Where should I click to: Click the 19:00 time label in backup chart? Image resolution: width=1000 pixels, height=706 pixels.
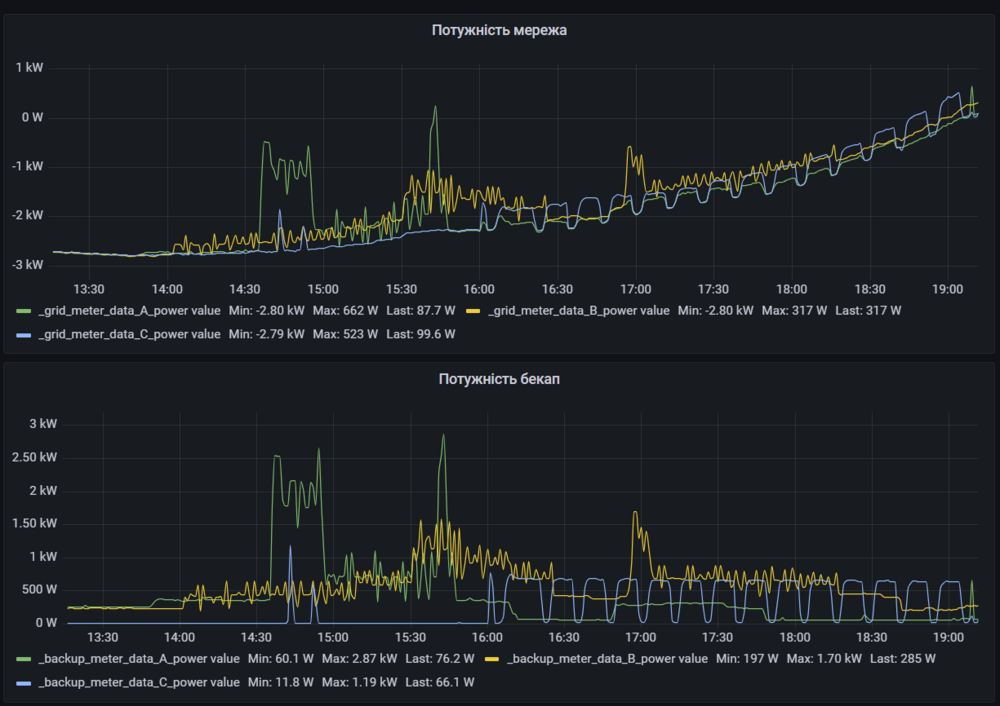pyautogui.click(x=949, y=637)
